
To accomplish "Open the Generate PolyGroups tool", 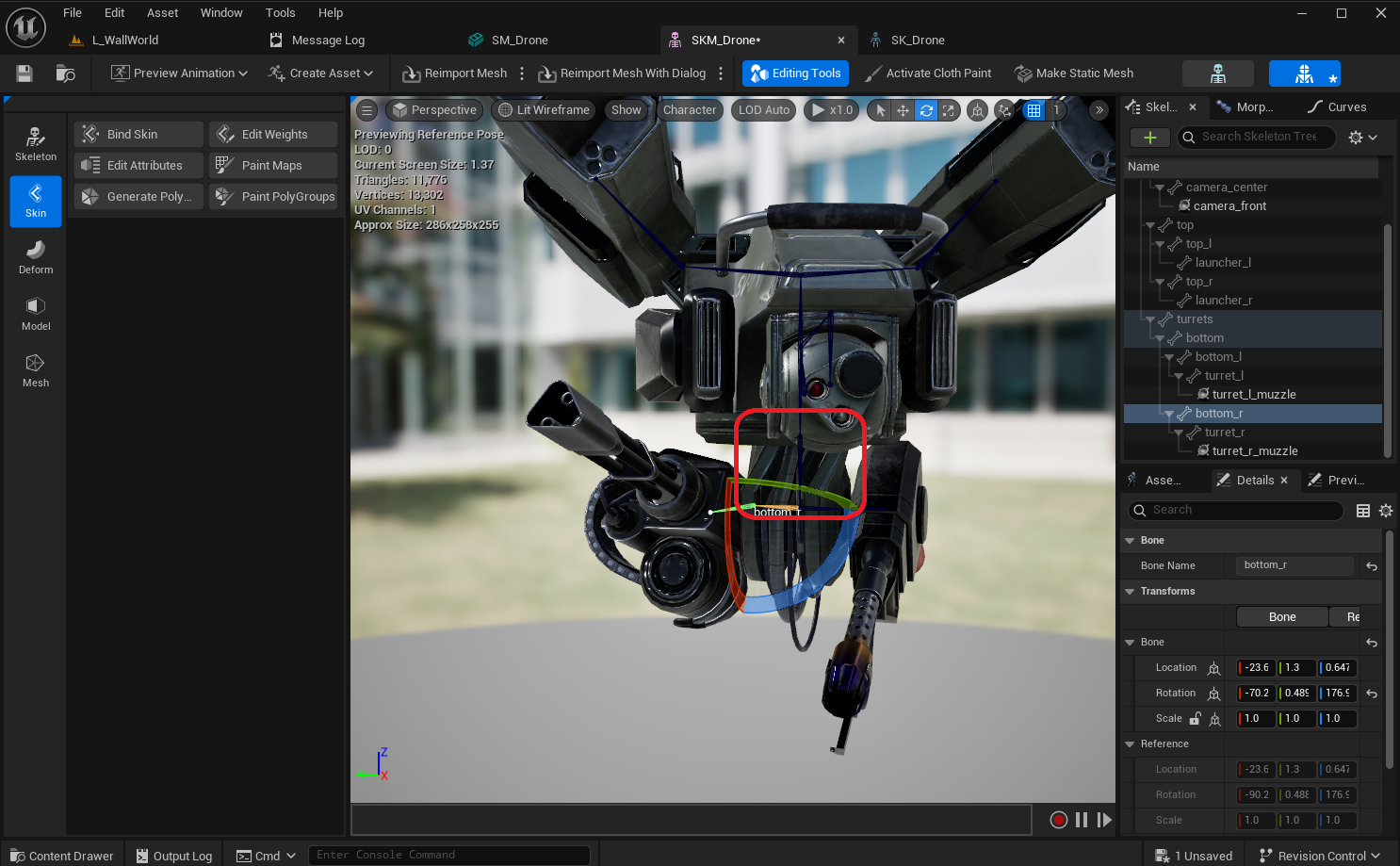I will pos(138,197).
